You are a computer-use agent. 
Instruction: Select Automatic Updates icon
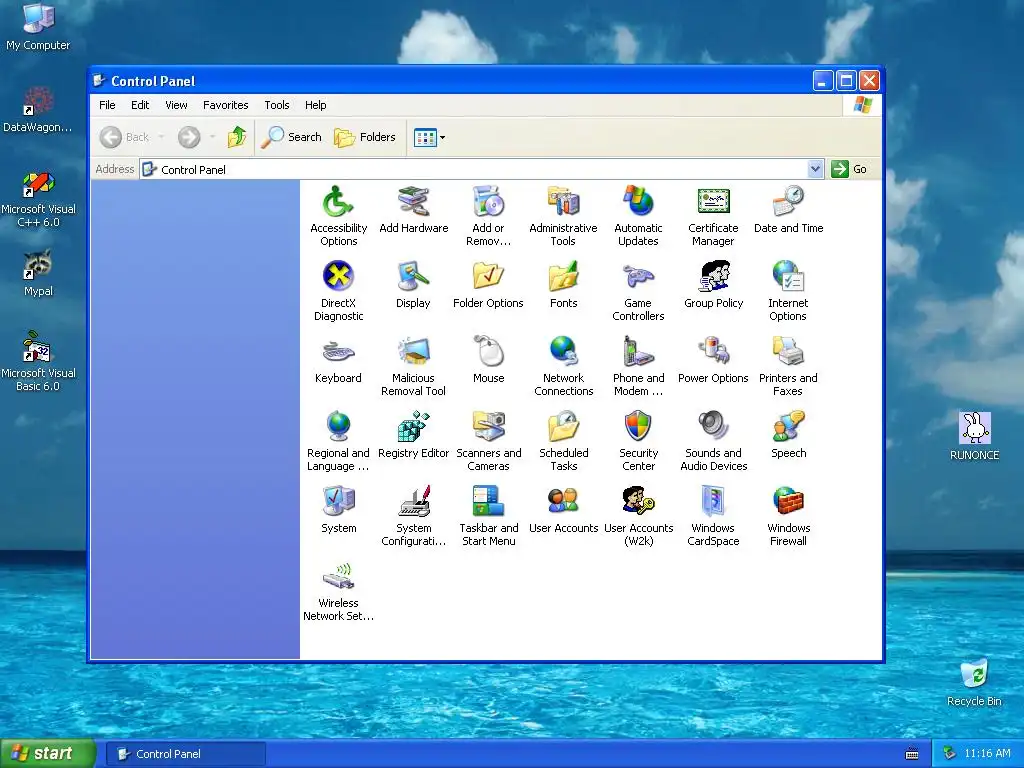tap(638, 201)
